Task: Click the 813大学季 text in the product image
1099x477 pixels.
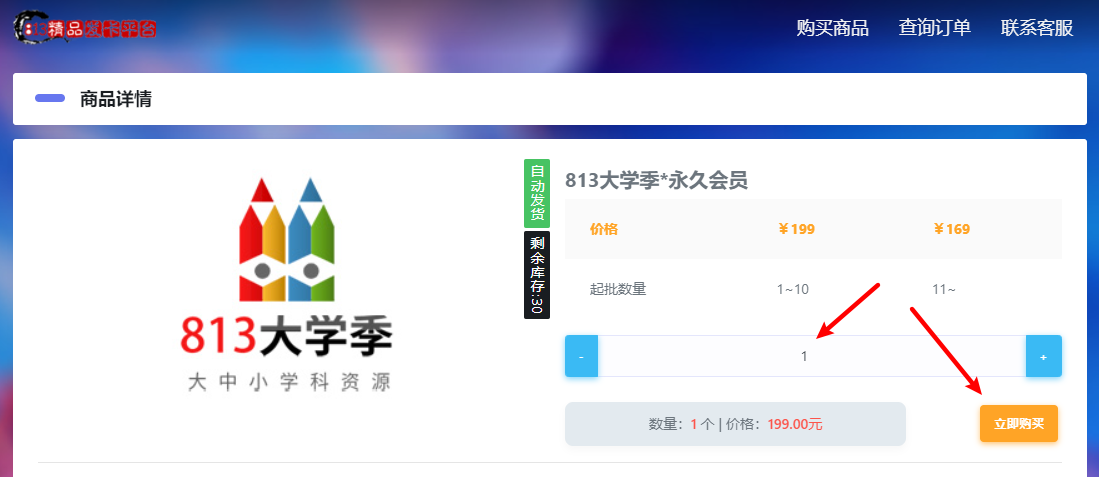Action: [x=286, y=338]
